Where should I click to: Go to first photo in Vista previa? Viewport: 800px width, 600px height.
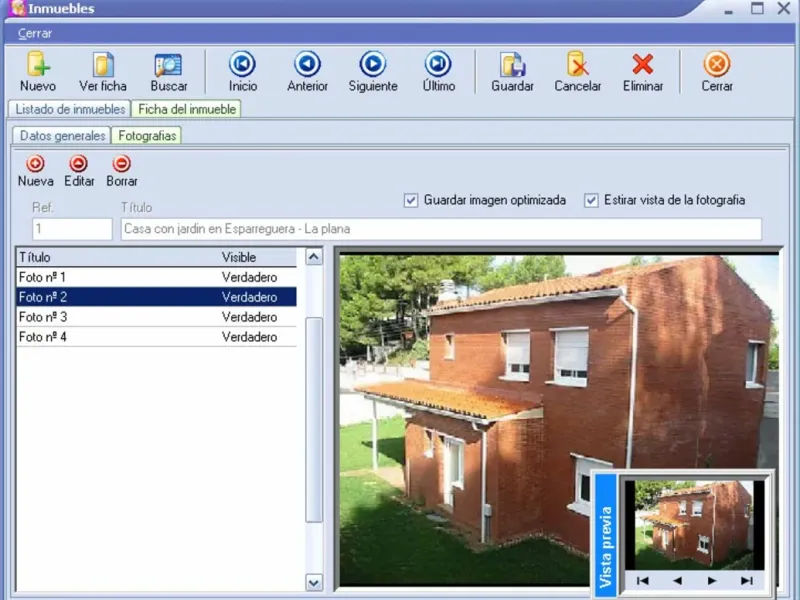(643, 581)
